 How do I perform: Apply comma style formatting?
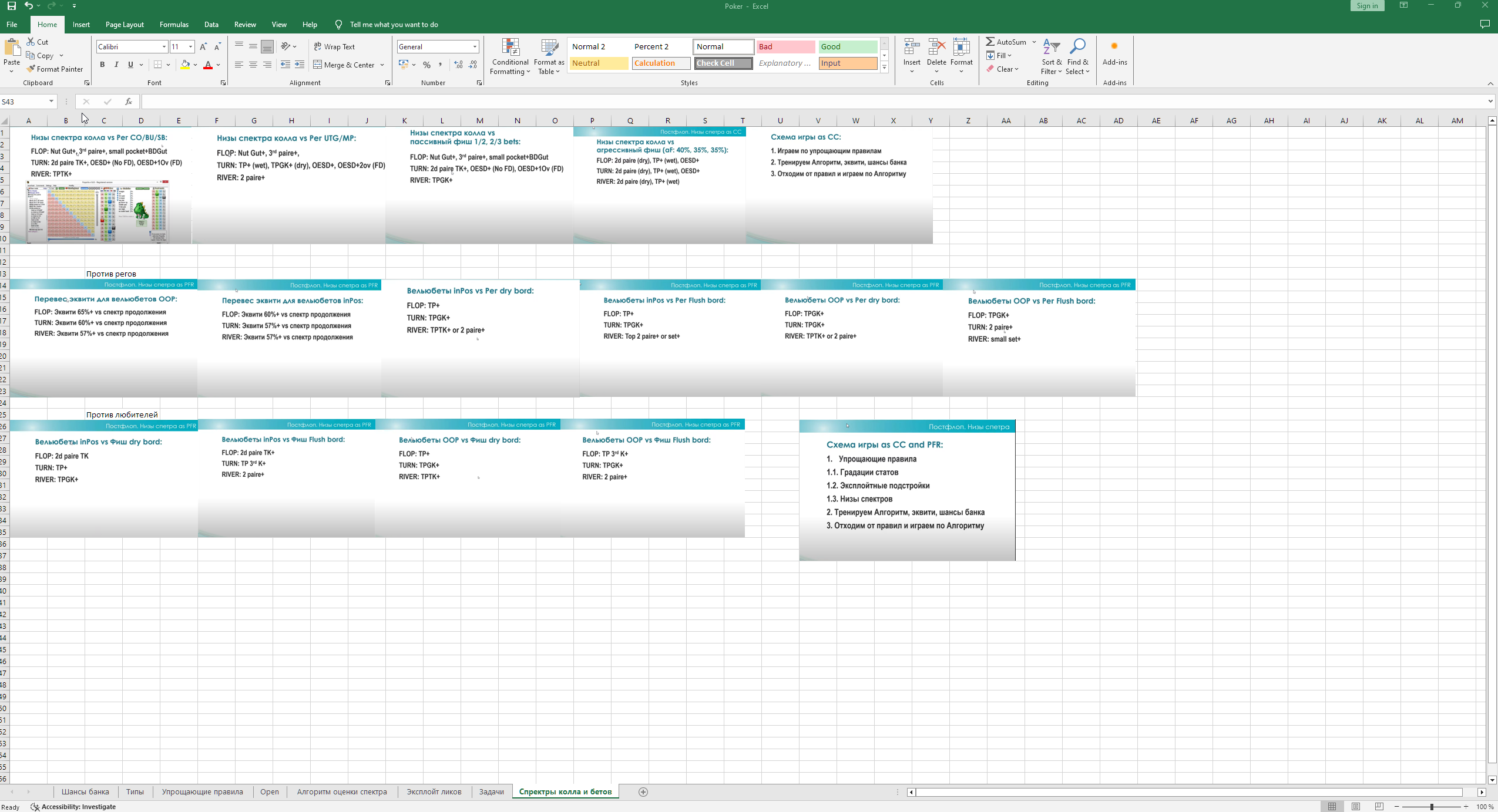point(440,65)
